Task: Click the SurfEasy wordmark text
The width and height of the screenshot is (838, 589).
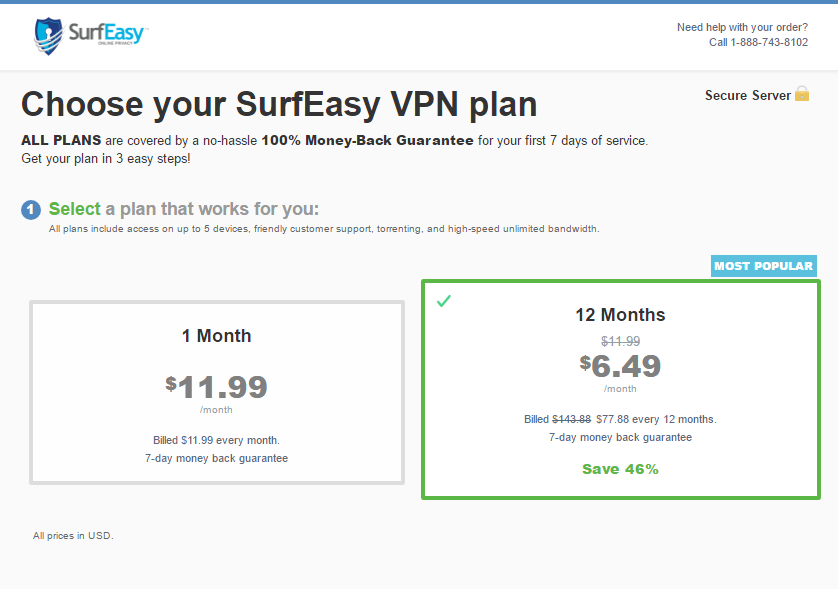Action: click(x=106, y=33)
